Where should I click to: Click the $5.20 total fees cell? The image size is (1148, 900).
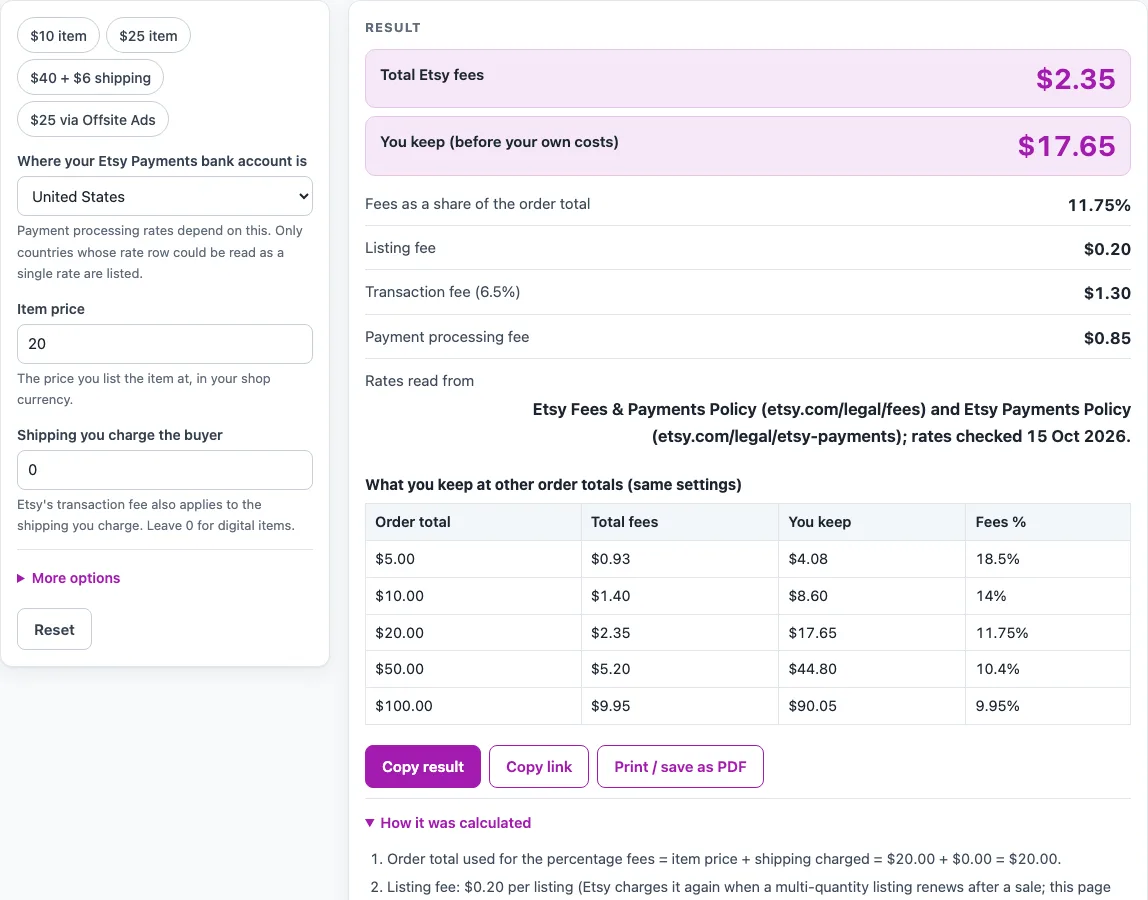(679, 669)
